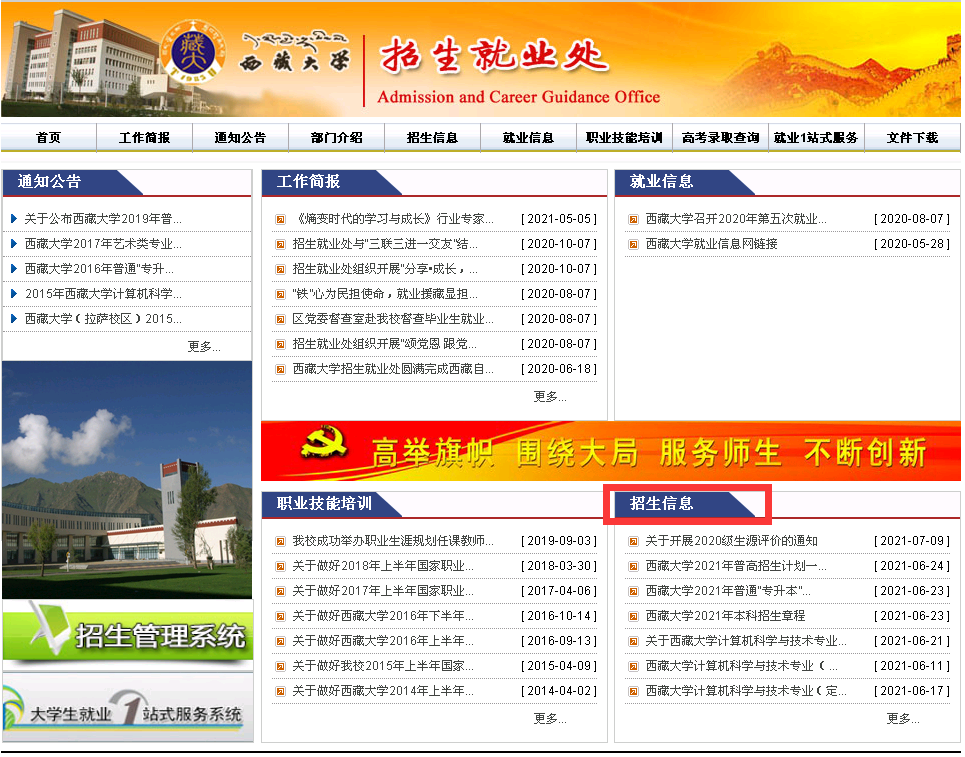Open article "铁"心为民担使命，就业援藏显担...
The image size is (965, 757).
click(x=385, y=294)
